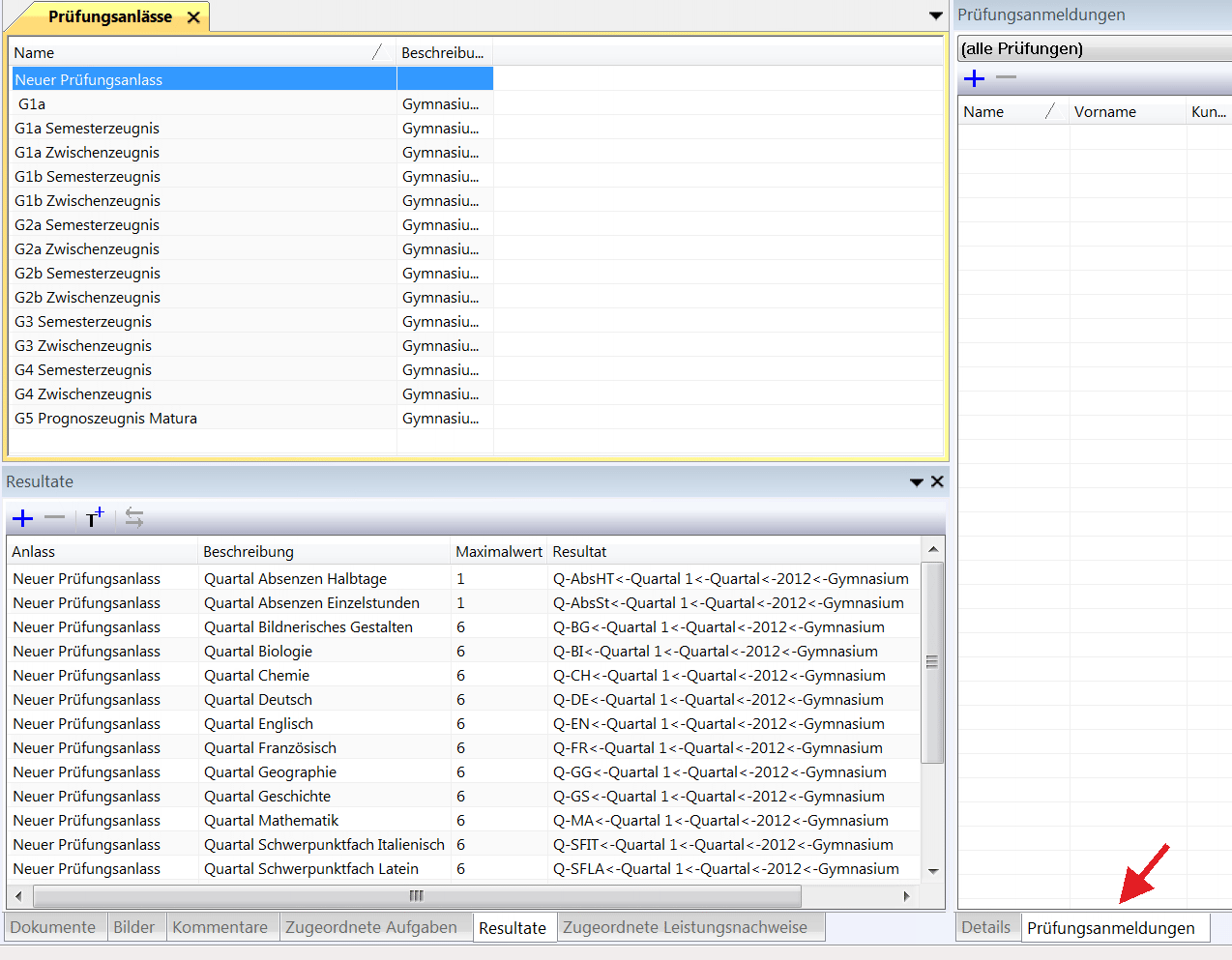Close the Prüfungsanlässe tab
The height and width of the screenshot is (960, 1232).
point(193,17)
